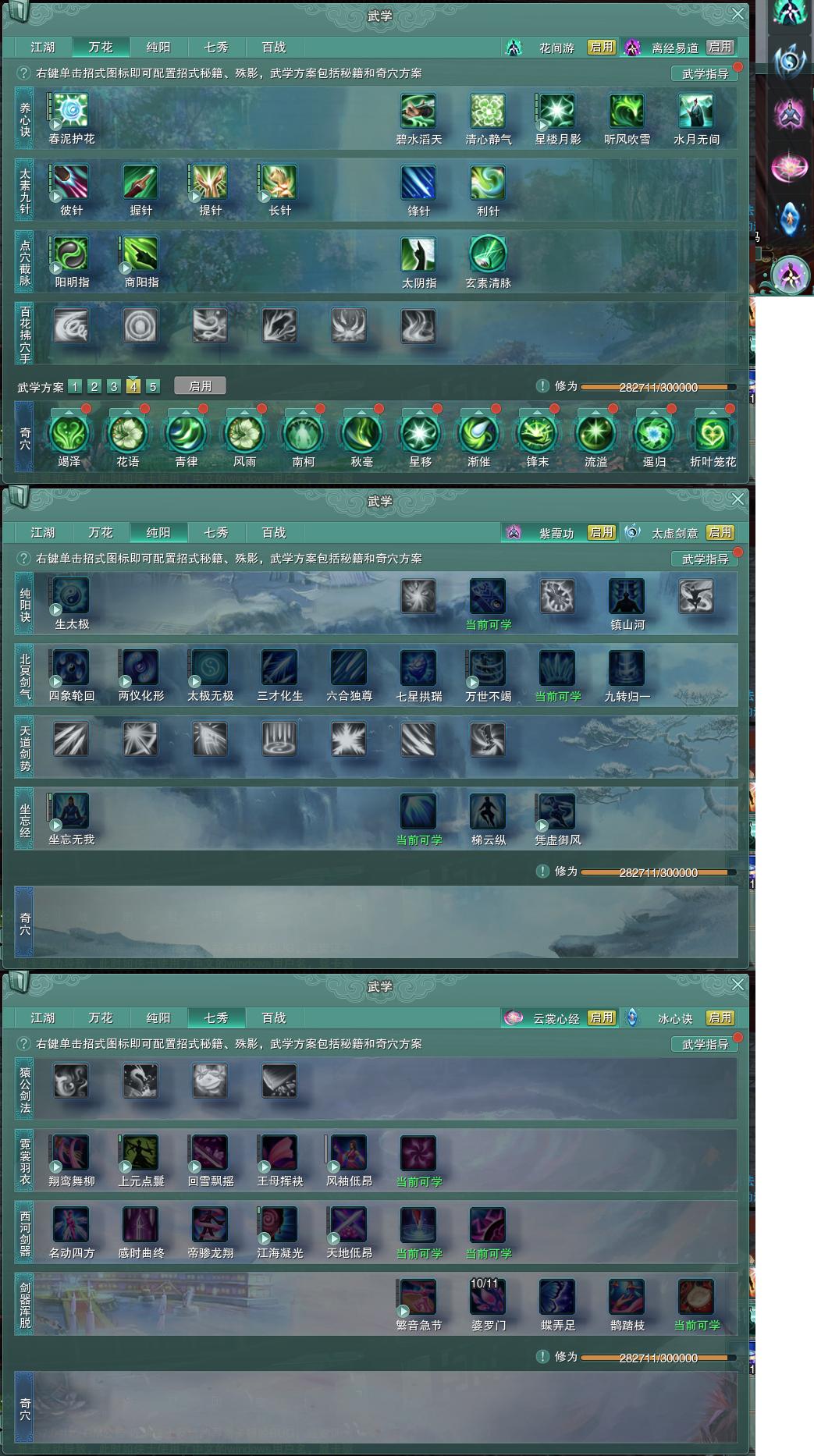This screenshot has width=814, height=1456.
Task: Select the 商阳指 skill icon
Action: [x=140, y=255]
